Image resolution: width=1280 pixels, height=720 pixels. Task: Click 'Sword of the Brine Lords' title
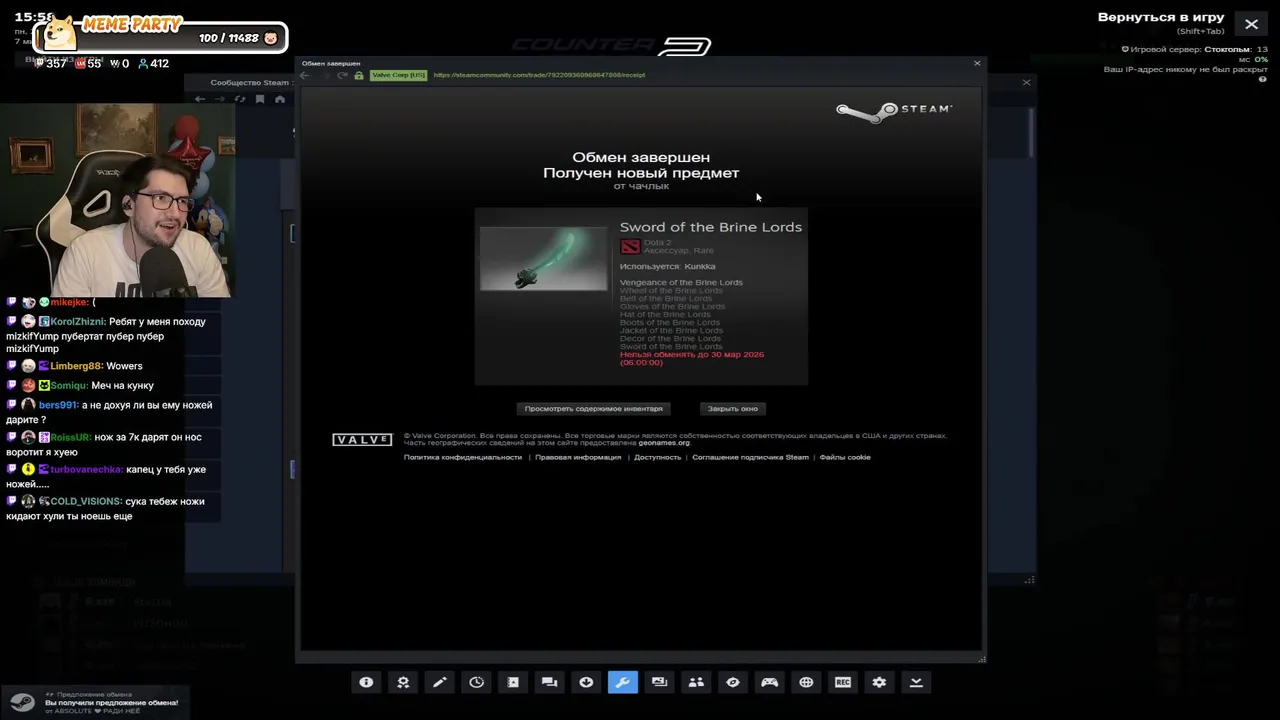tap(711, 227)
